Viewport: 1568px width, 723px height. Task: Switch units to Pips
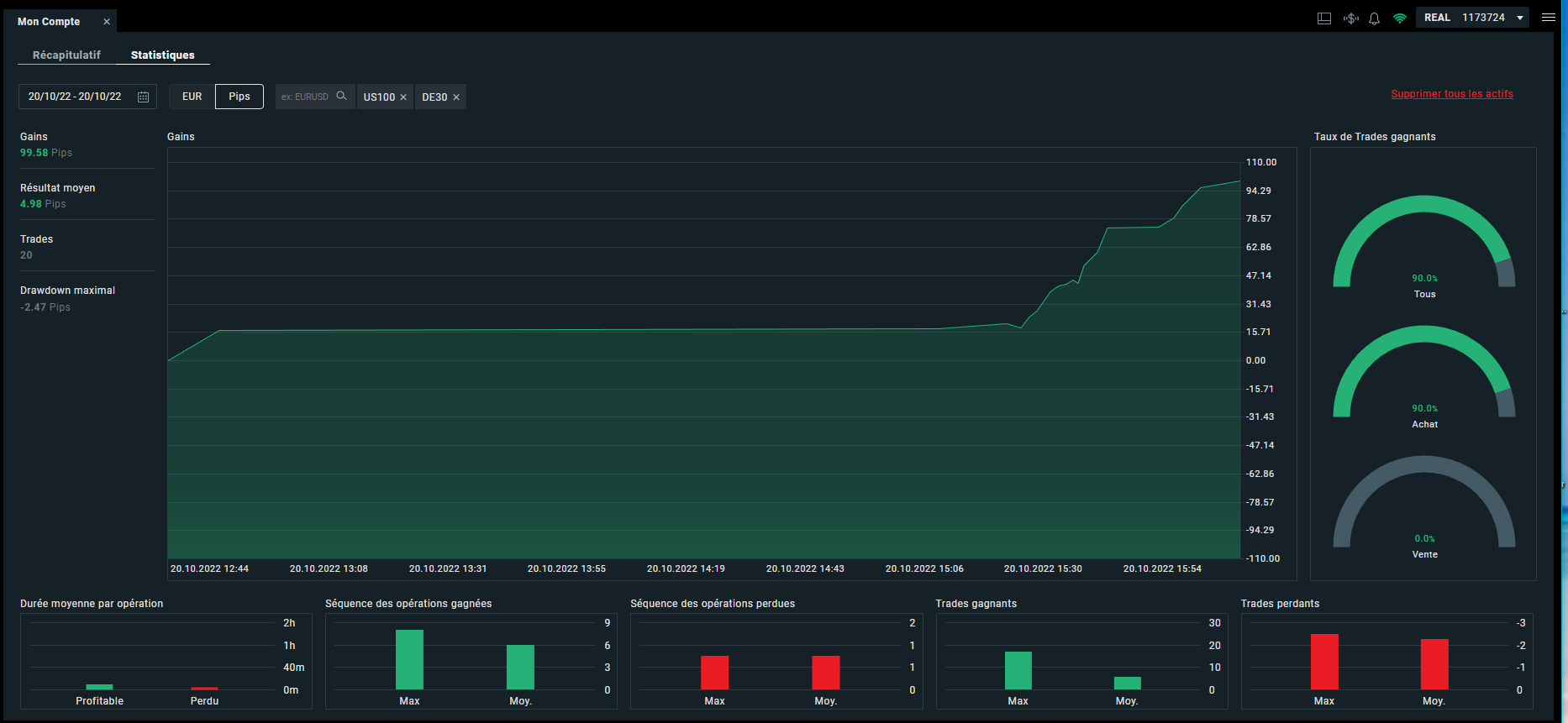(x=239, y=97)
